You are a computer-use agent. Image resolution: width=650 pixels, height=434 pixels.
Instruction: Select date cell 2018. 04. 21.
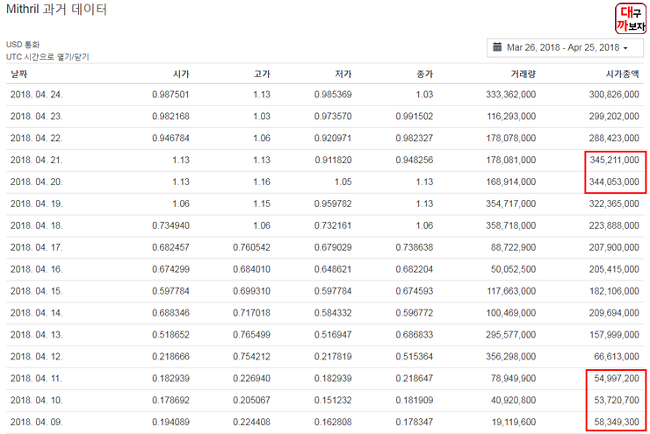coord(36,160)
